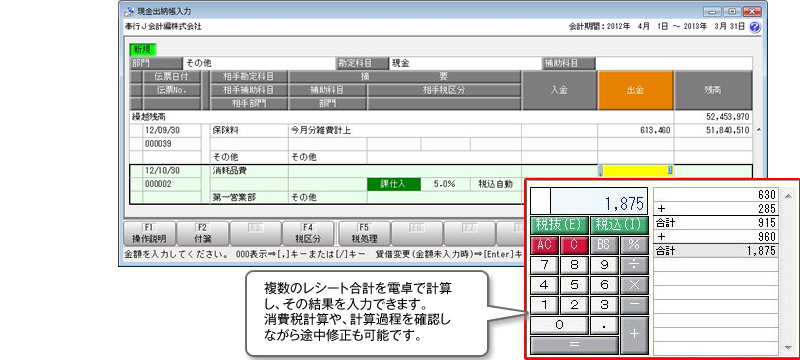Viewport: 800px width, 360px height.
Task: Click the F5 税処理 function key
Action: click(363, 233)
